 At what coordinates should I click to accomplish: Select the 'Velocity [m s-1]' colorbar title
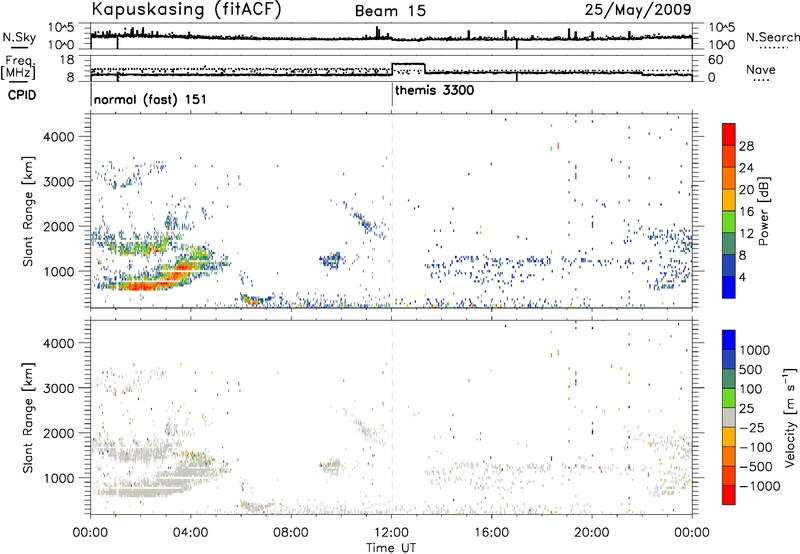pos(790,417)
